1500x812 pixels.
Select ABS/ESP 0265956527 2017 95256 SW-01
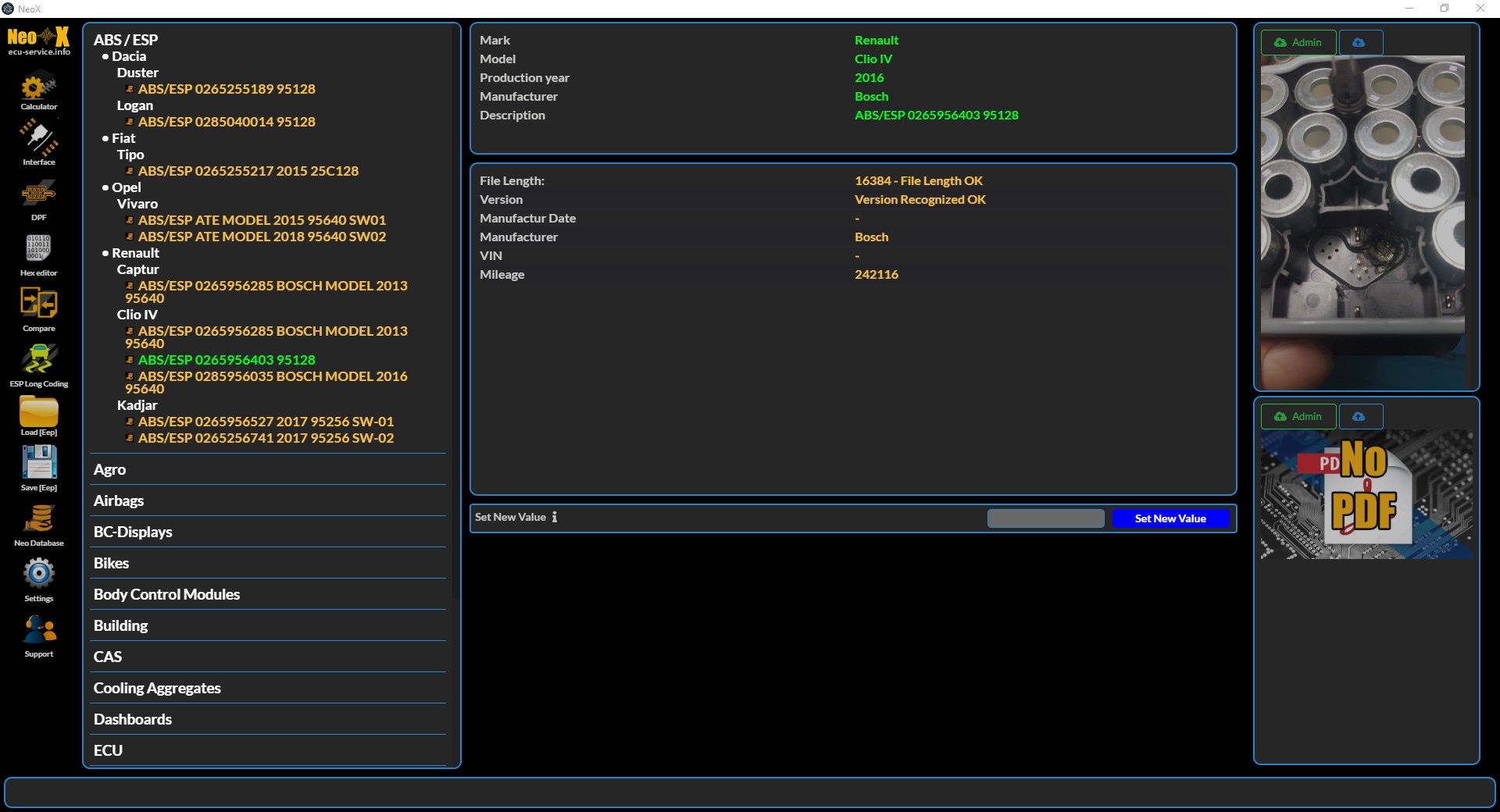pyautogui.click(x=266, y=422)
